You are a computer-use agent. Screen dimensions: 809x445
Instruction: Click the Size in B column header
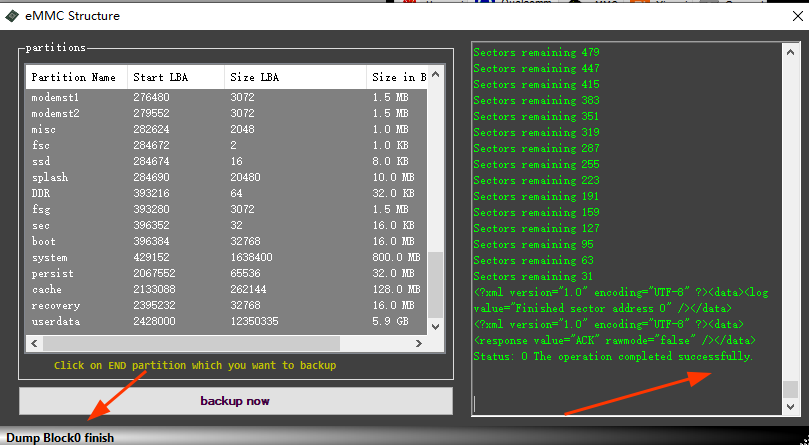pyautogui.click(x=397, y=77)
